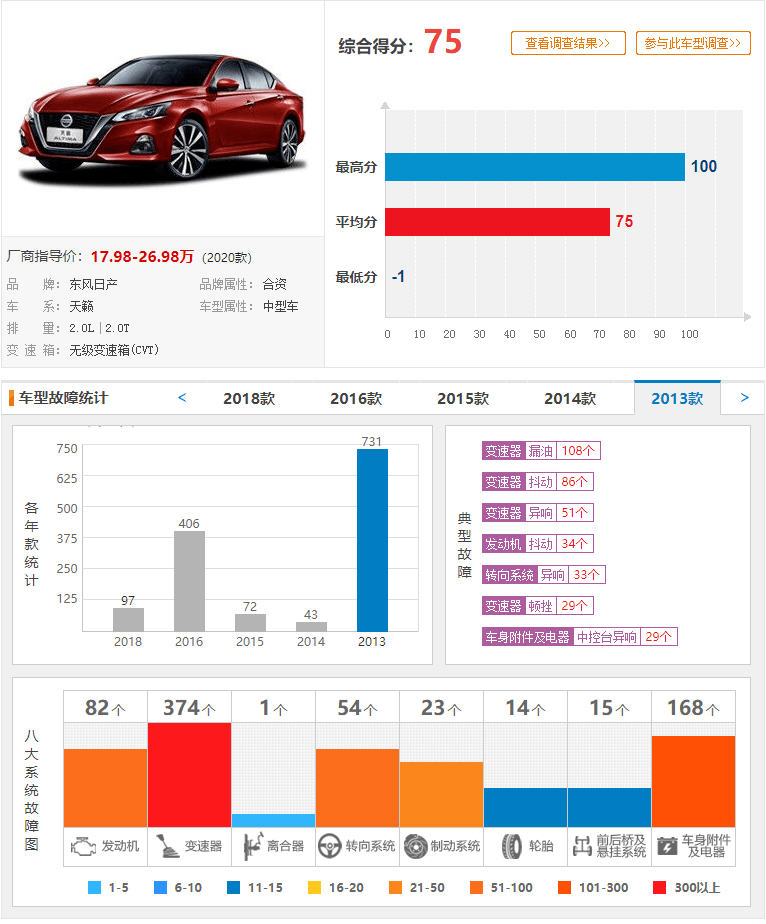Click the axle and suspension (前后桥及悬挂系统) icon

582,846
